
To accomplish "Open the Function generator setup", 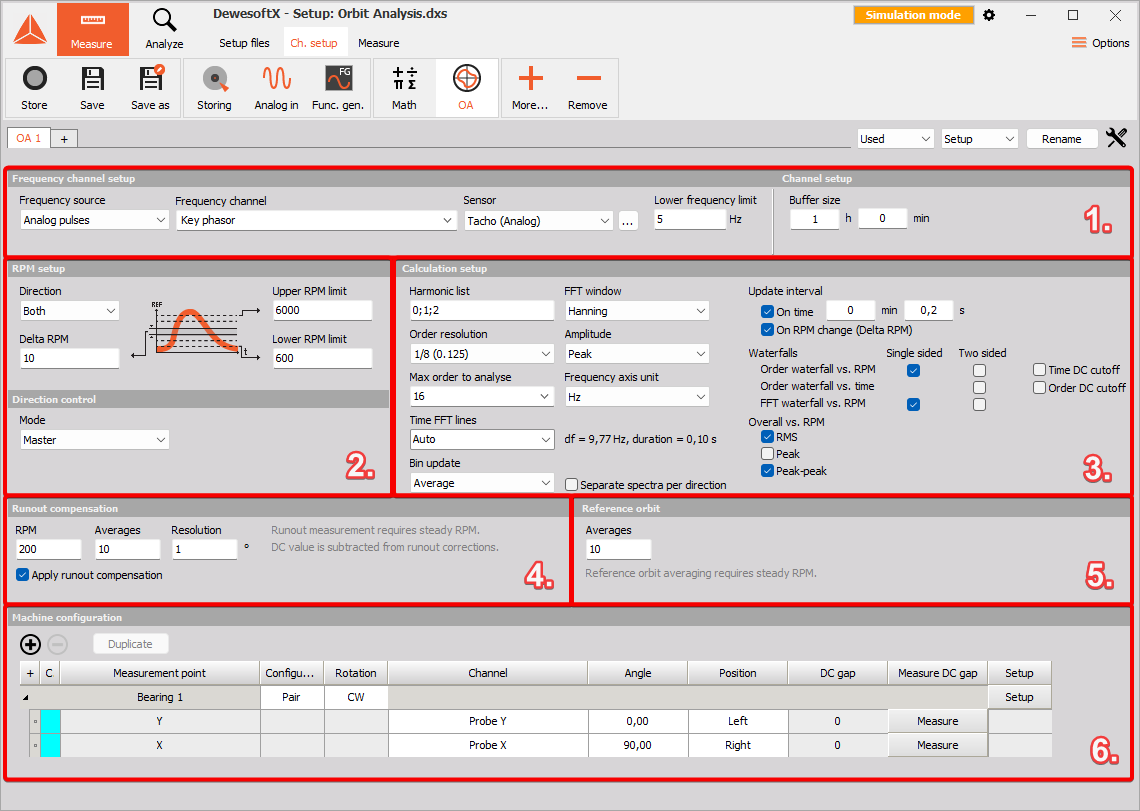I will (338, 88).
